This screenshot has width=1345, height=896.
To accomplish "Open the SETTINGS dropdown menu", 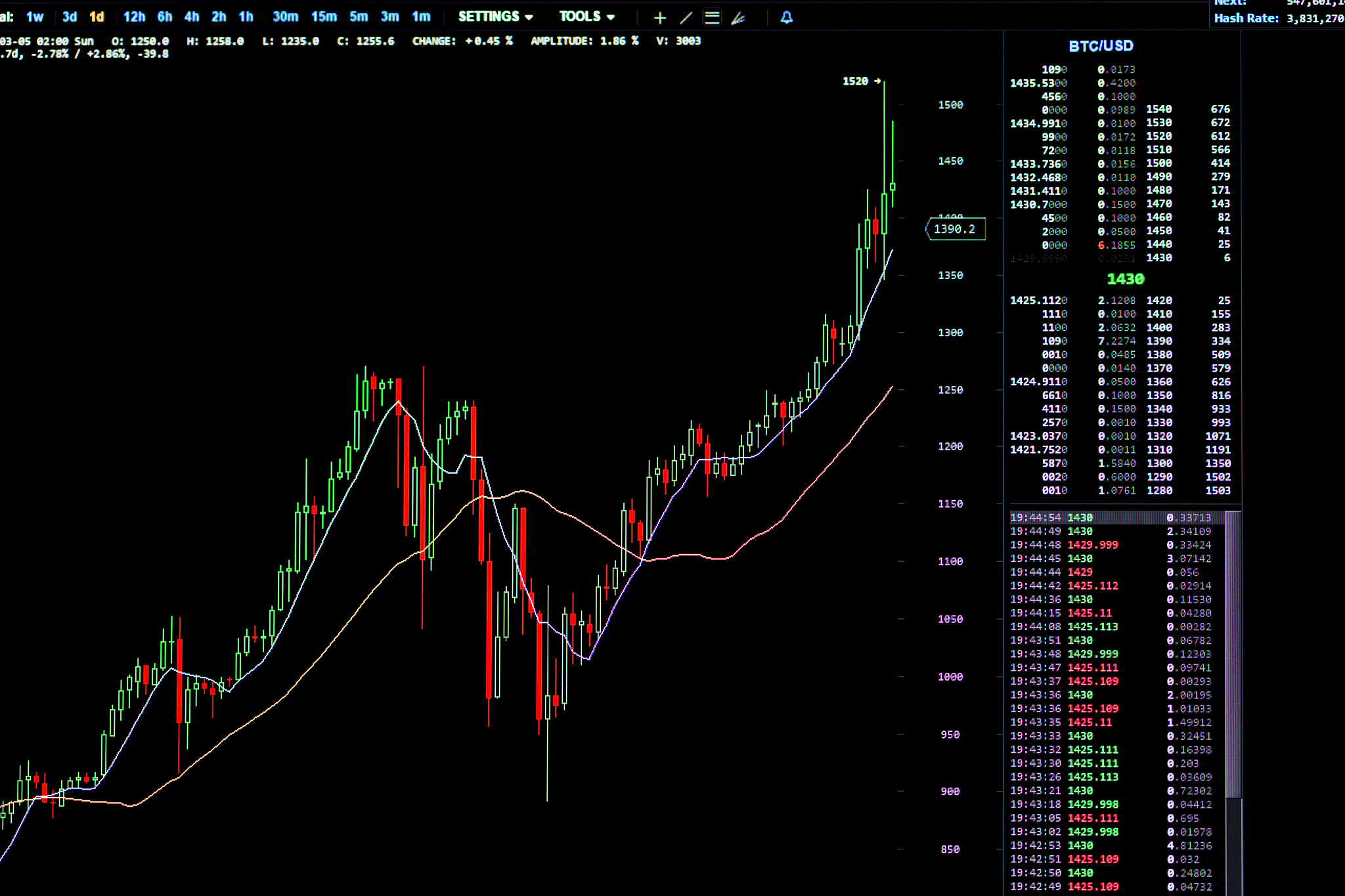I will point(495,17).
